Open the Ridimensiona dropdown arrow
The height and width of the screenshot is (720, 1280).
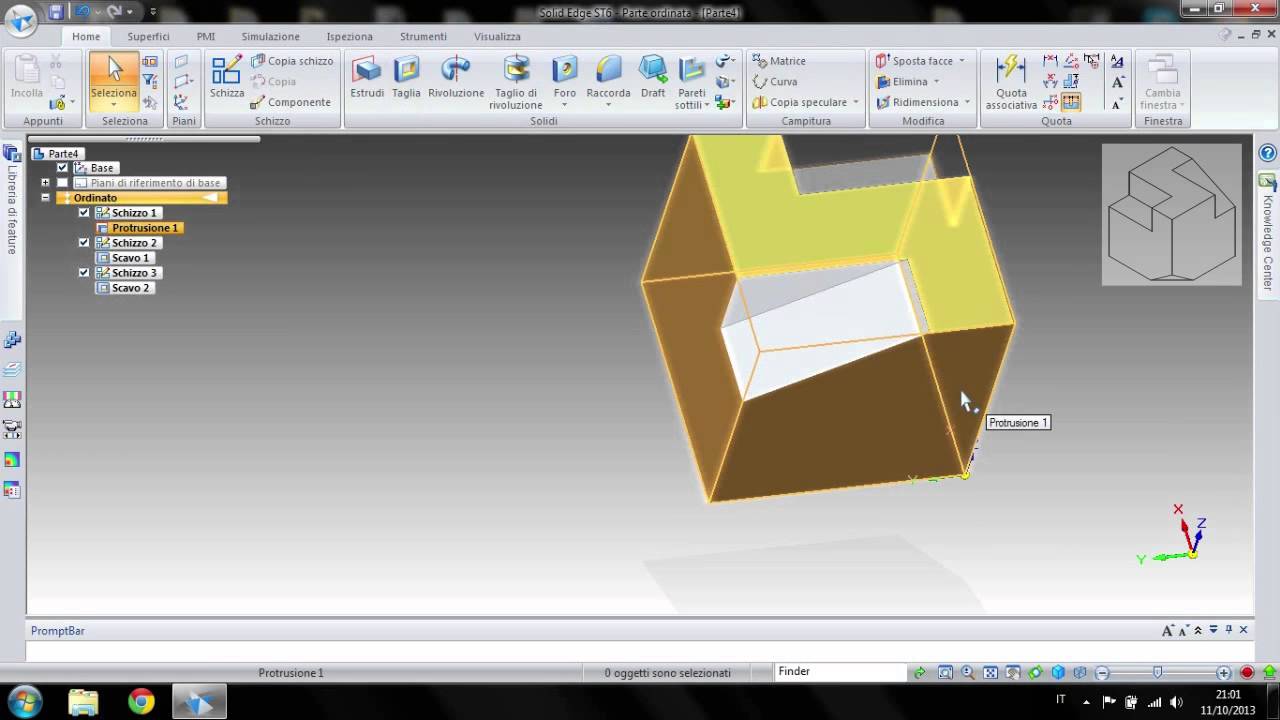967,102
